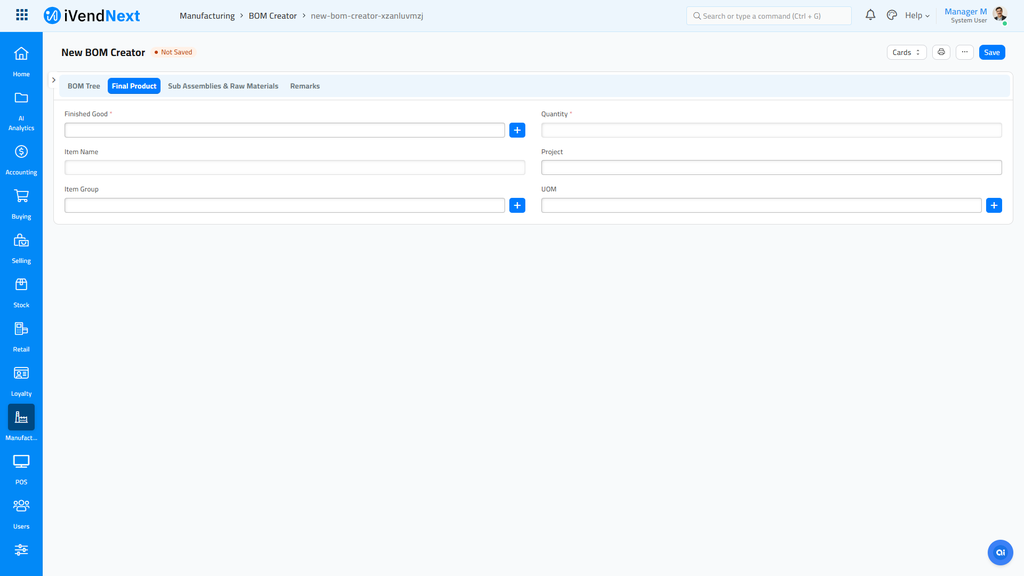1024x576 pixels.
Task: Open the AI assistant chat bubble
Action: 1000,552
